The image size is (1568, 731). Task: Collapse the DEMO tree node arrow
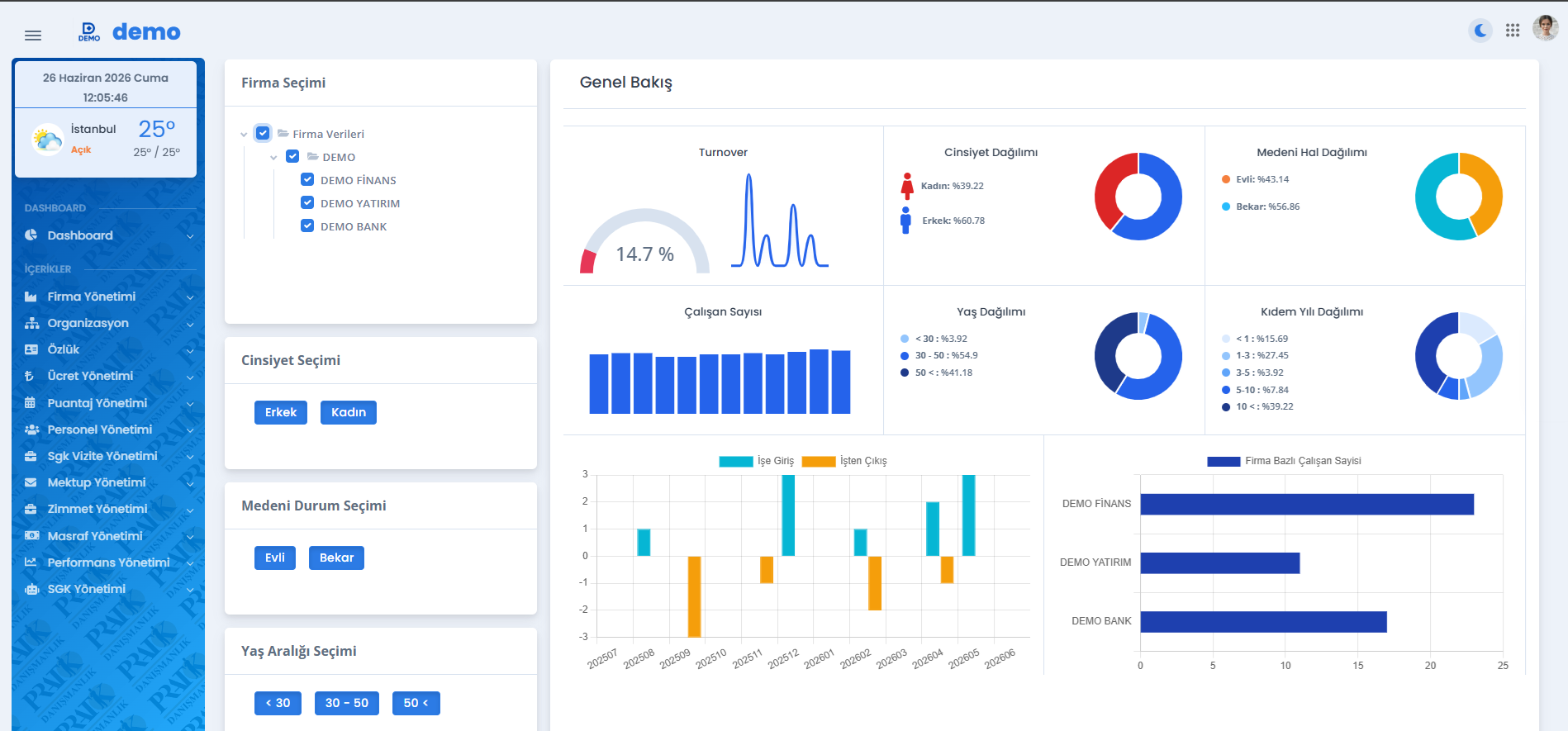coord(273,157)
